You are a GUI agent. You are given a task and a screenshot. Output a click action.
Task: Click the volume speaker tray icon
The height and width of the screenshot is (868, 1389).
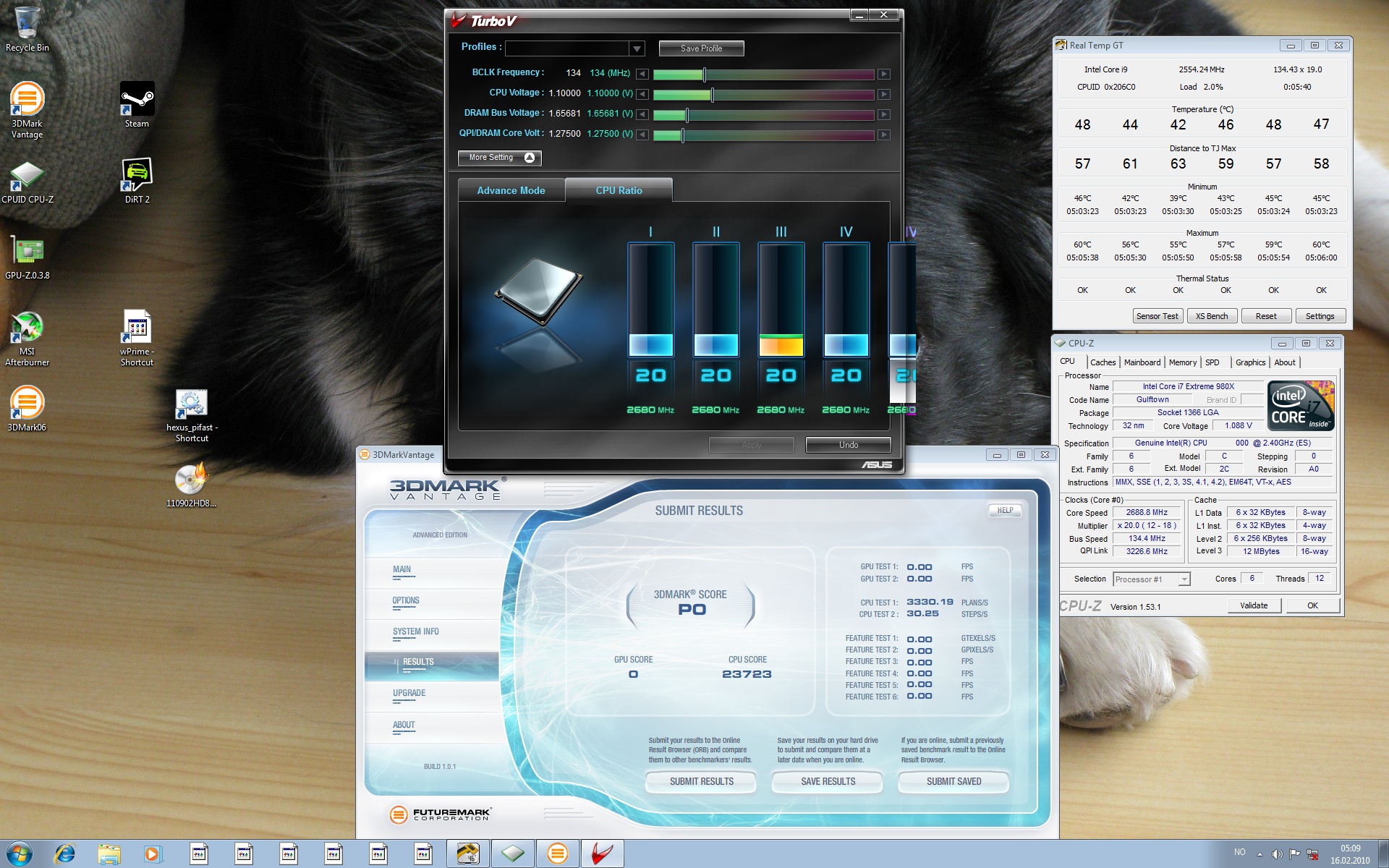click(1277, 854)
